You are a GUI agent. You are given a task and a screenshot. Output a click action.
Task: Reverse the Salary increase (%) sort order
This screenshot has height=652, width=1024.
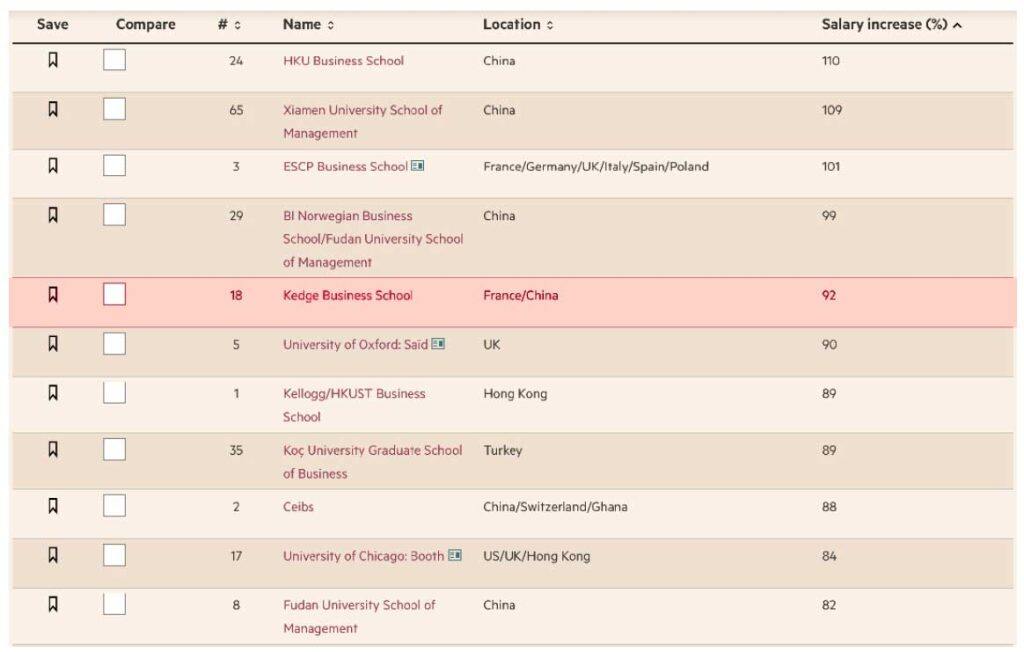click(x=891, y=25)
